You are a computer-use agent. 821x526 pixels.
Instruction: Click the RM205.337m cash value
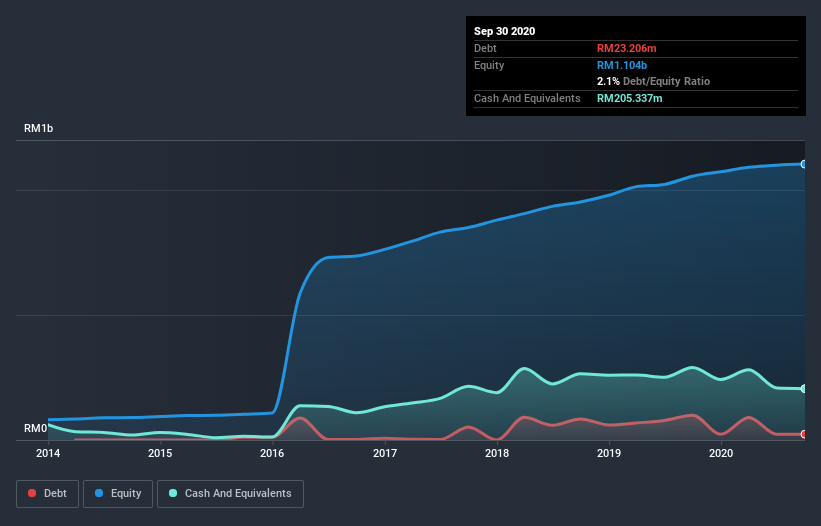(x=630, y=98)
